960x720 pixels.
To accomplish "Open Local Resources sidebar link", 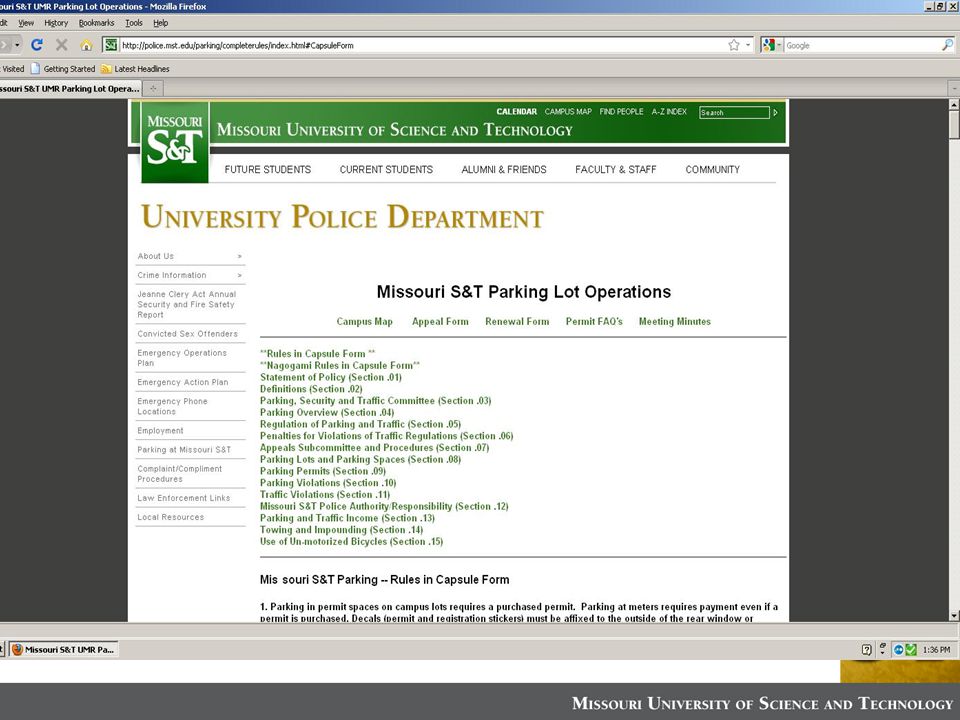I will coord(171,517).
